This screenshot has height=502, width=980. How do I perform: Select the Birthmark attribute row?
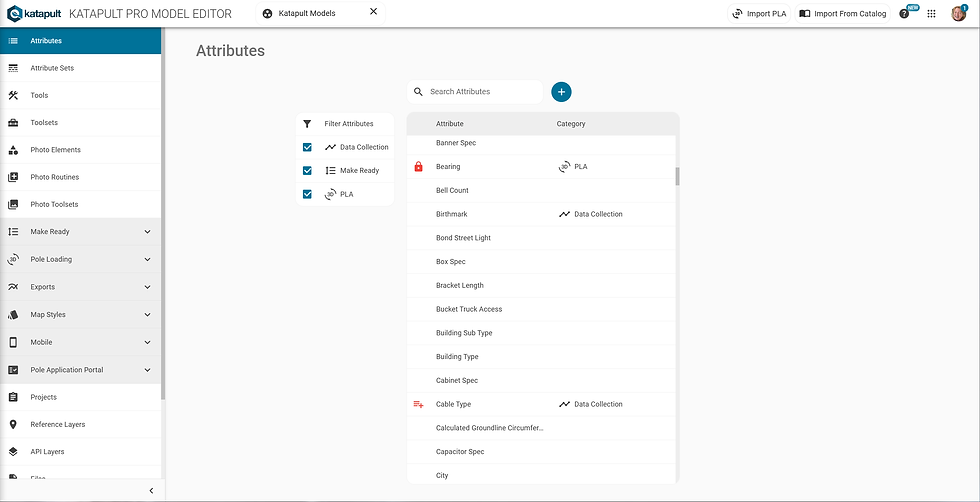click(542, 214)
